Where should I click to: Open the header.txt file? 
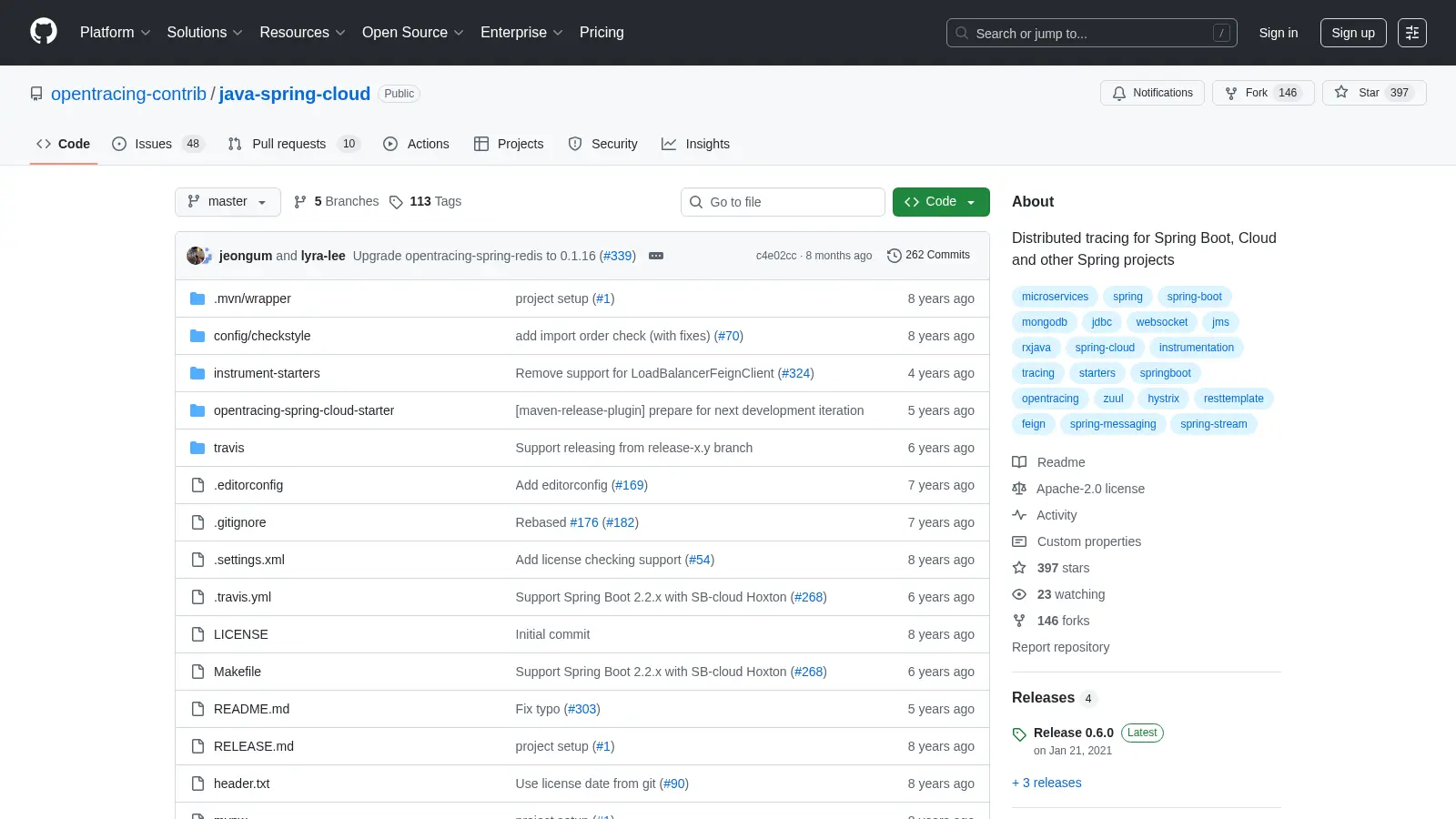tap(241, 784)
